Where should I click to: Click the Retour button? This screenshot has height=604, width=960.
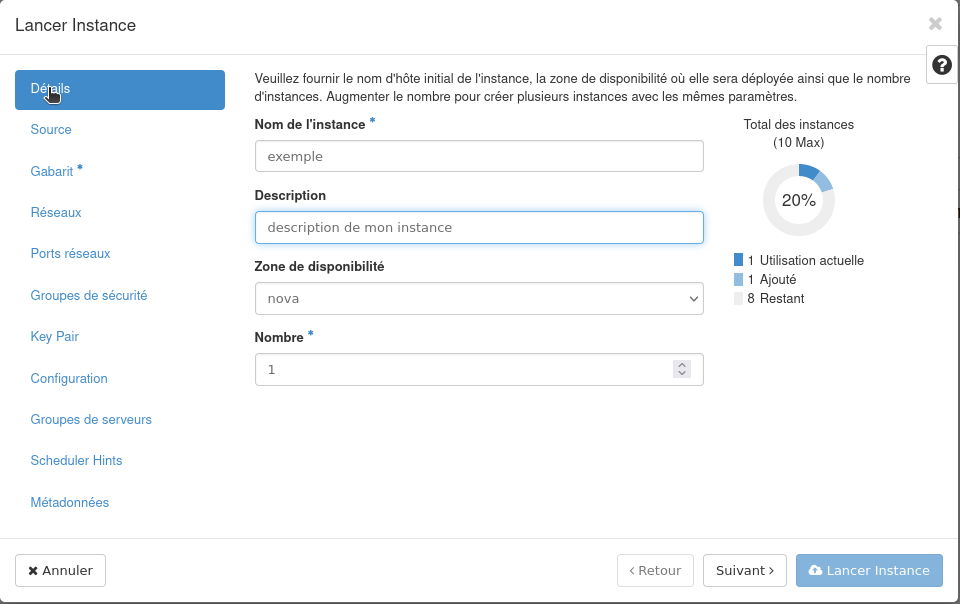[x=655, y=570]
